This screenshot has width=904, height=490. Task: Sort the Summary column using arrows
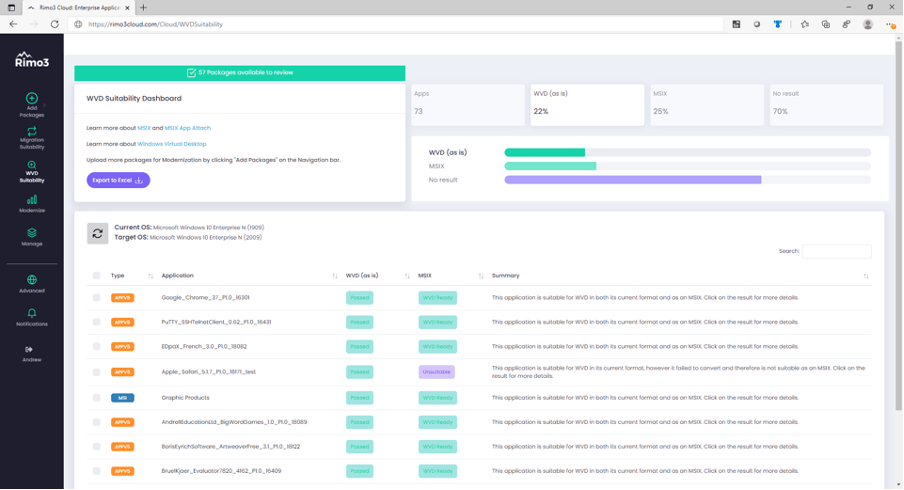866,276
